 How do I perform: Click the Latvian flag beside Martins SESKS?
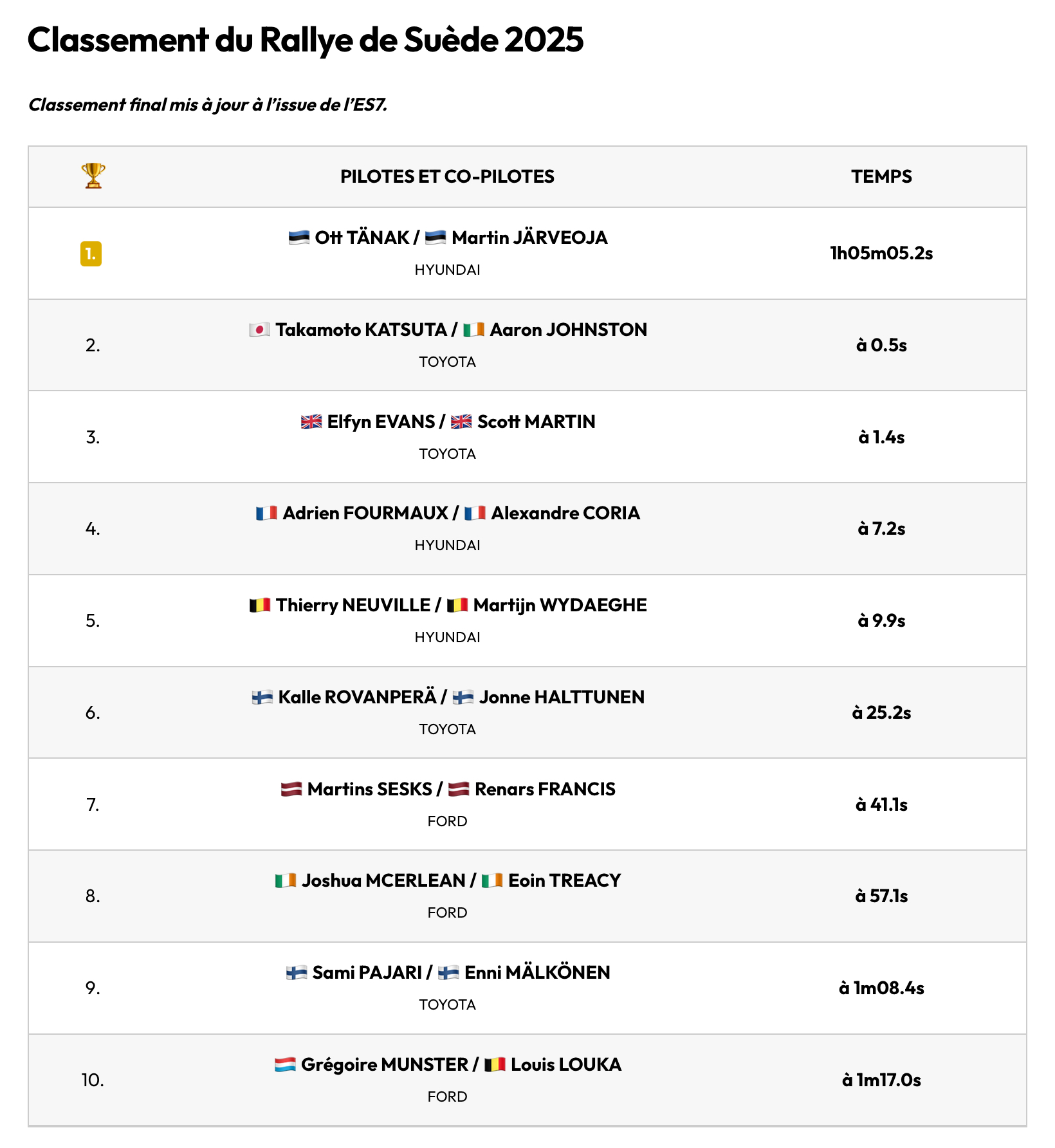click(291, 790)
